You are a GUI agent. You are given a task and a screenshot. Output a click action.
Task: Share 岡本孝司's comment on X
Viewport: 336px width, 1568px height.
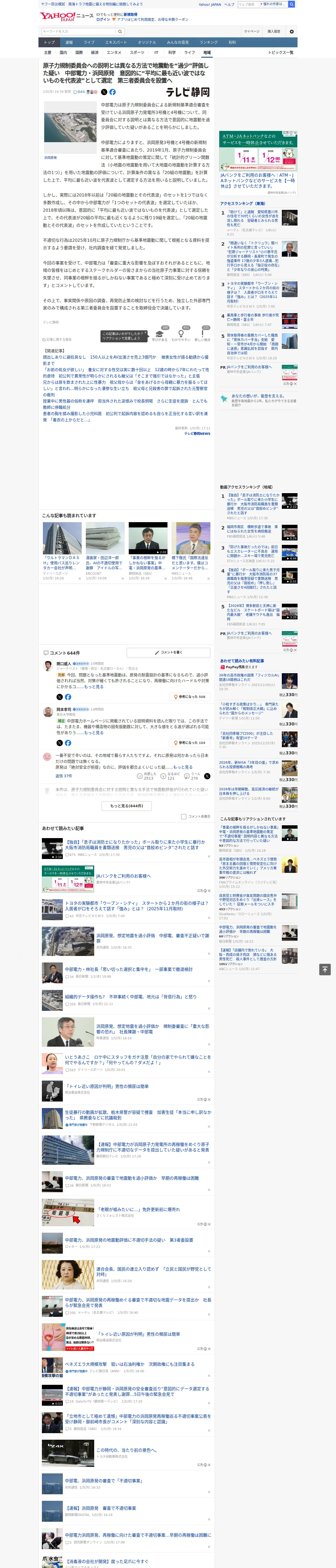59,743
